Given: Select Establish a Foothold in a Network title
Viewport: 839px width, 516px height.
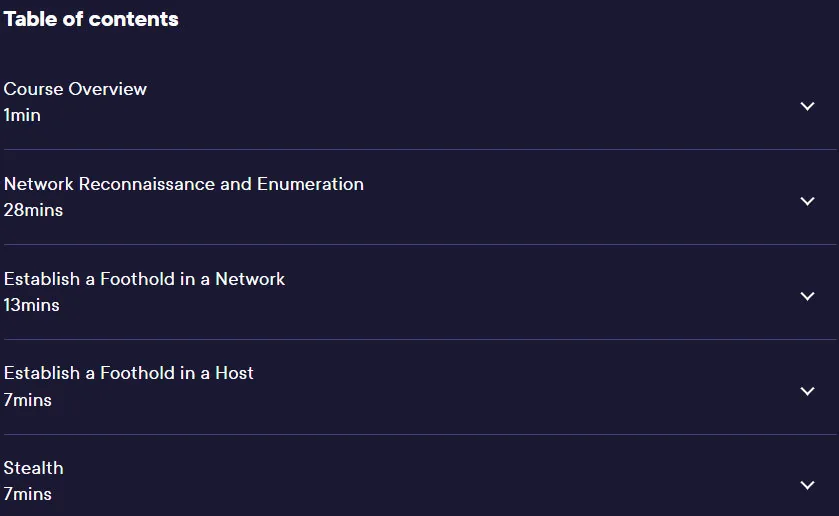Looking at the screenshot, I should (144, 279).
